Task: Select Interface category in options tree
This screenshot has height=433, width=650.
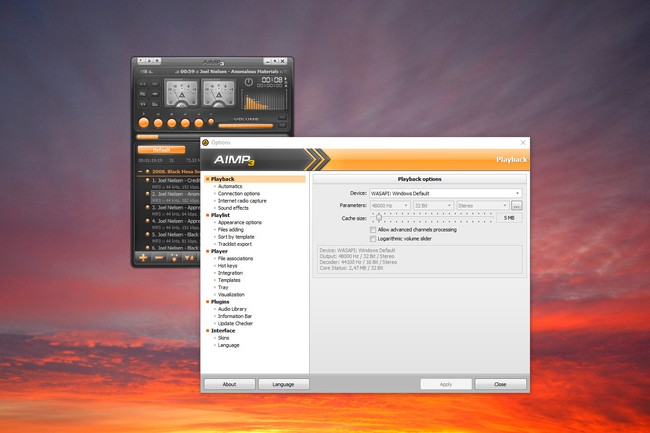Action: tap(223, 331)
